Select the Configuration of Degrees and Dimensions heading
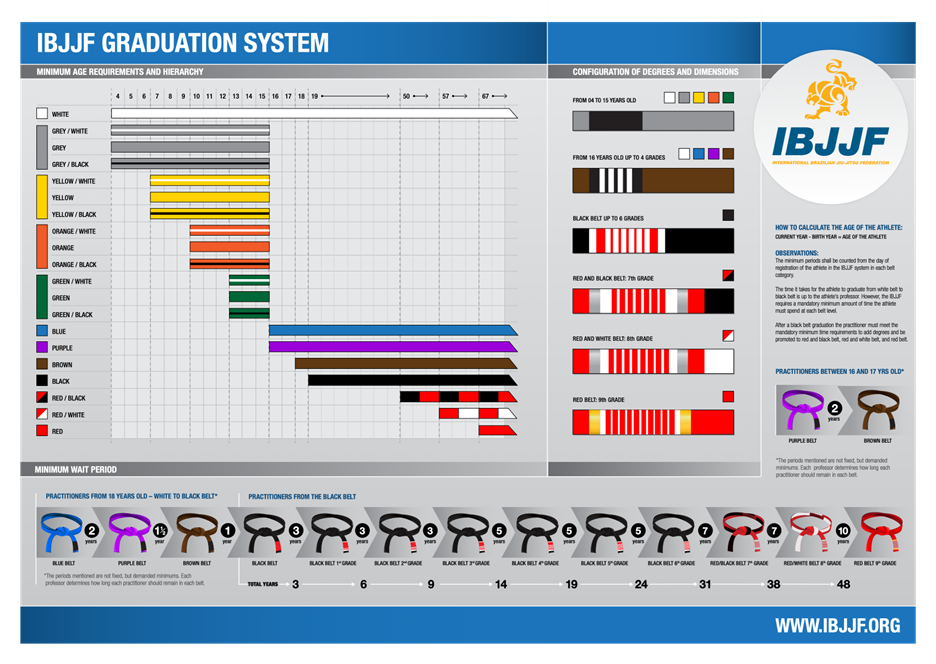 pyautogui.click(x=655, y=72)
